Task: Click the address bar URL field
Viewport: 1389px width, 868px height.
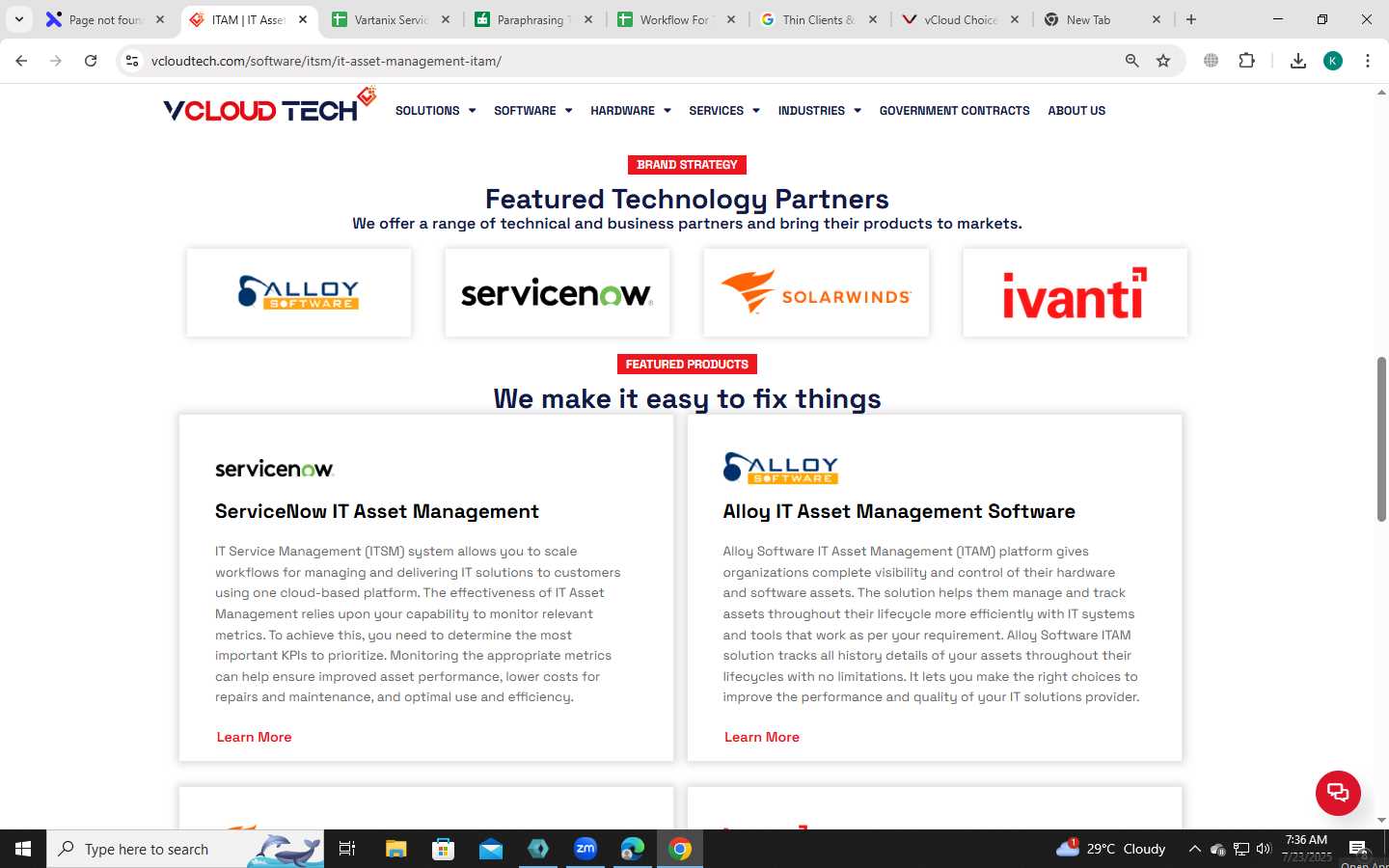Action: click(x=627, y=61)
